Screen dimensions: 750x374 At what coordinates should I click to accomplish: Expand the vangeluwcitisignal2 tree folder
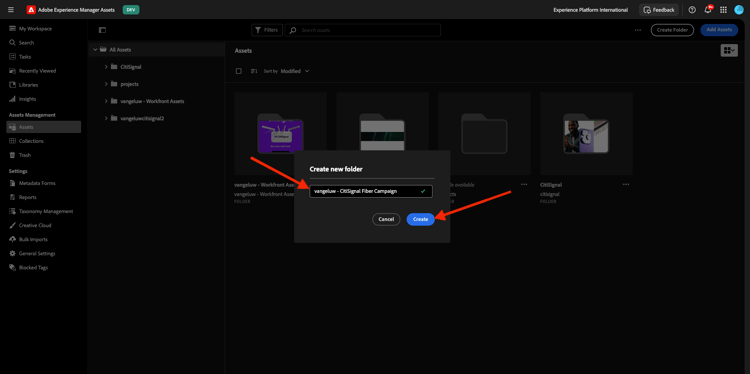[x=106, y=118]
